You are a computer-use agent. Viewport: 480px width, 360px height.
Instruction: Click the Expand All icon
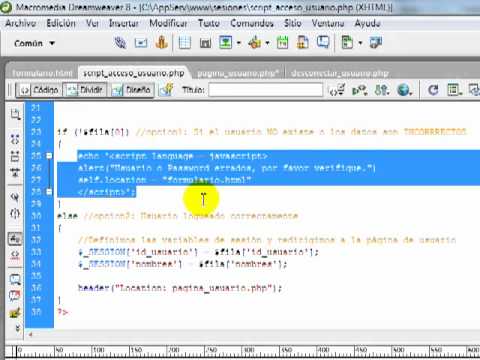(x=15, y=173)
